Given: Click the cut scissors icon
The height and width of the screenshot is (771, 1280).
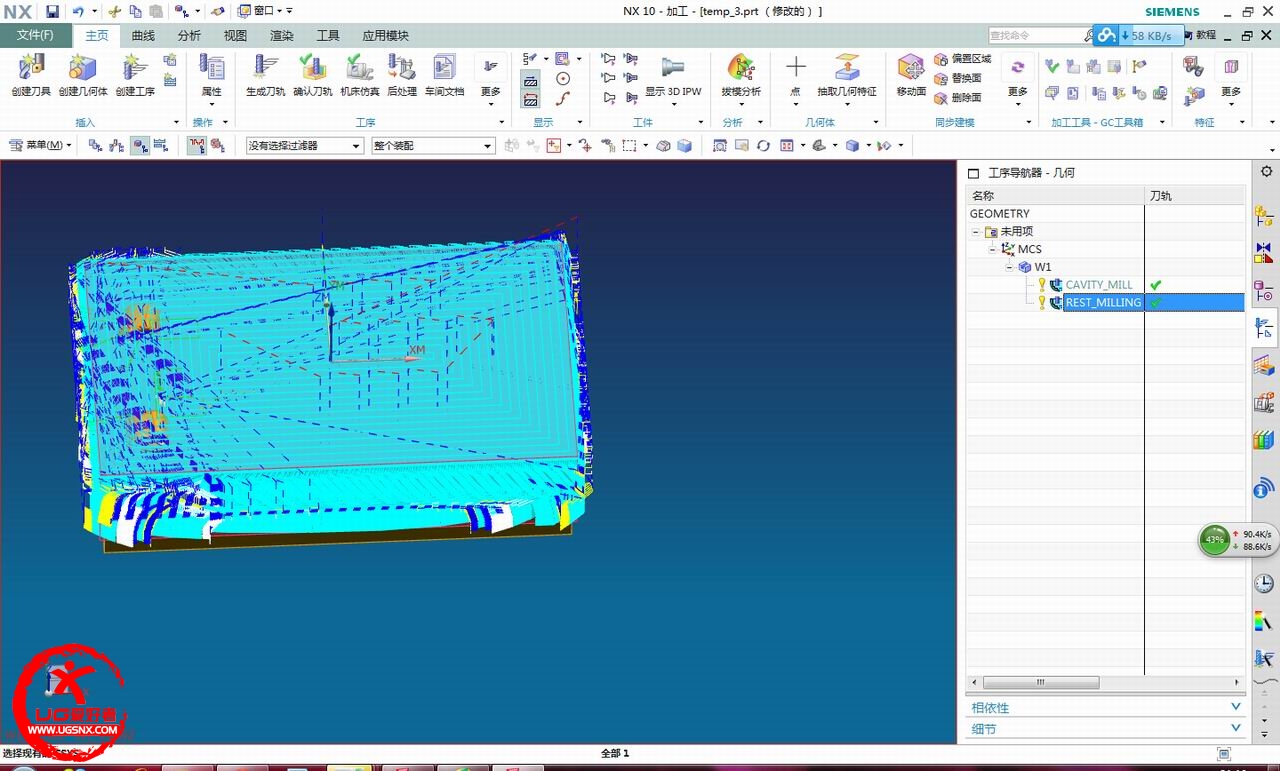Looking at the screenshot, I should pyautogui.click(x=114, y=11).
